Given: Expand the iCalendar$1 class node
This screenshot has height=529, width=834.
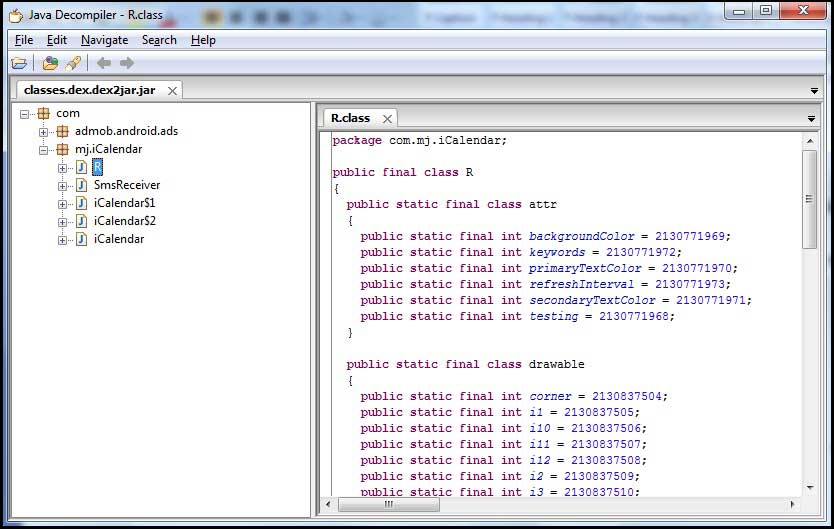Looking at the screenshot, I should (x=63, y=203).
